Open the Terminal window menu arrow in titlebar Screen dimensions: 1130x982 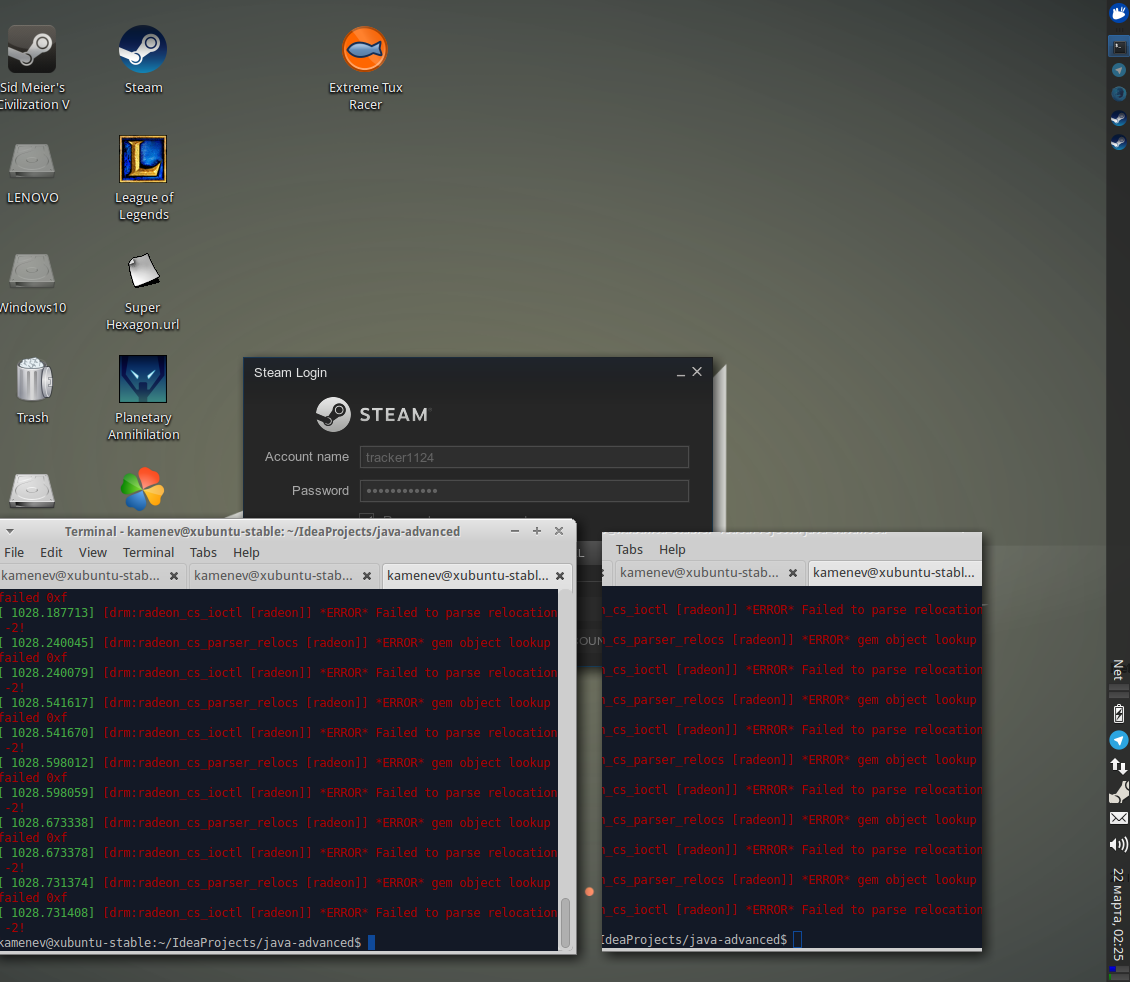pos(10,531)
